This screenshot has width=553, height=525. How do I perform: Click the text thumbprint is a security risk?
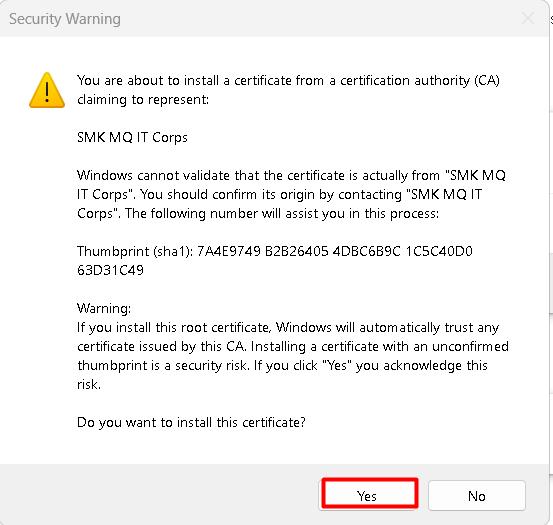pyautogui.click(x=163, y=365)
